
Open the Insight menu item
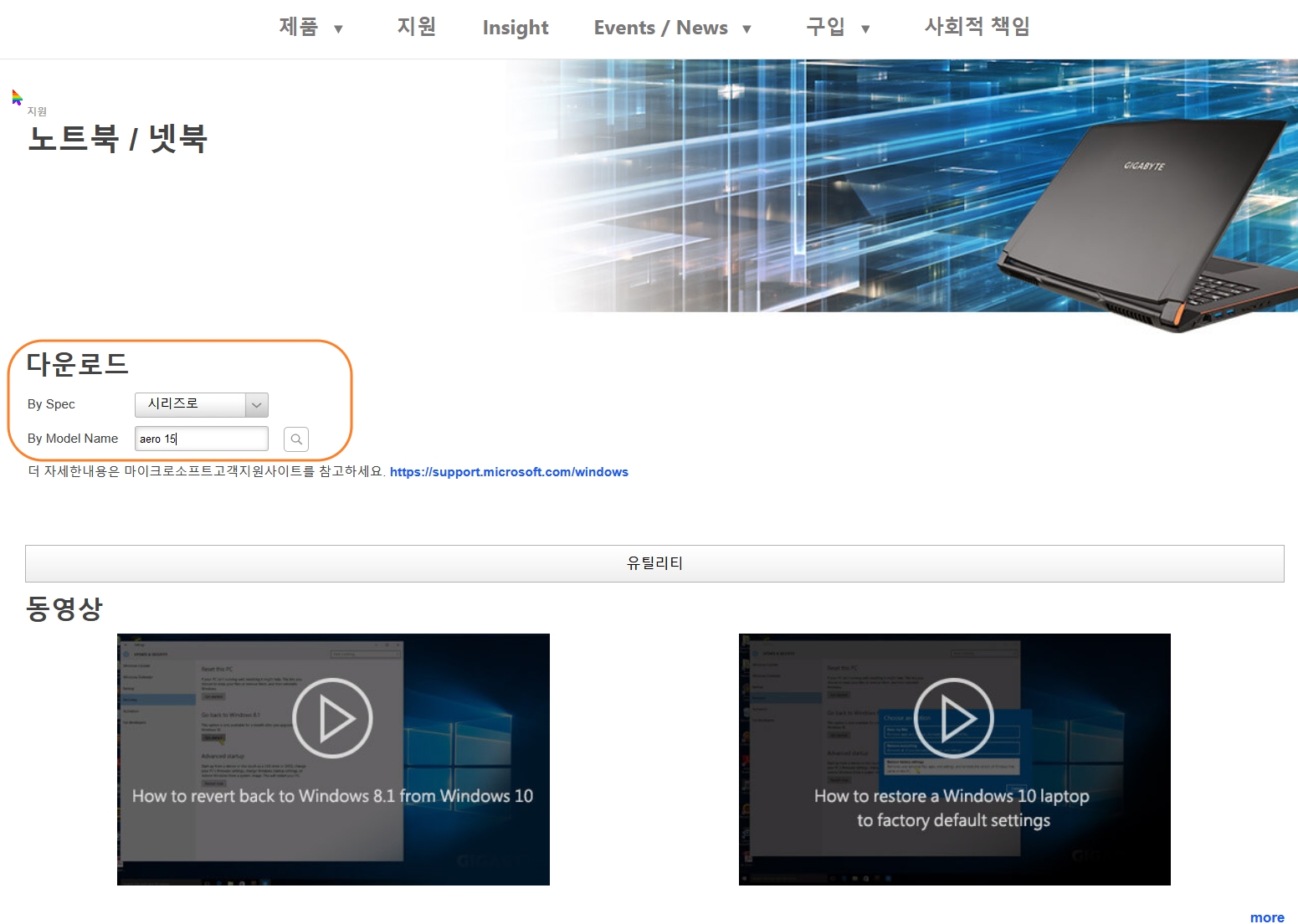pyautogui.click(x=515, y=27)
